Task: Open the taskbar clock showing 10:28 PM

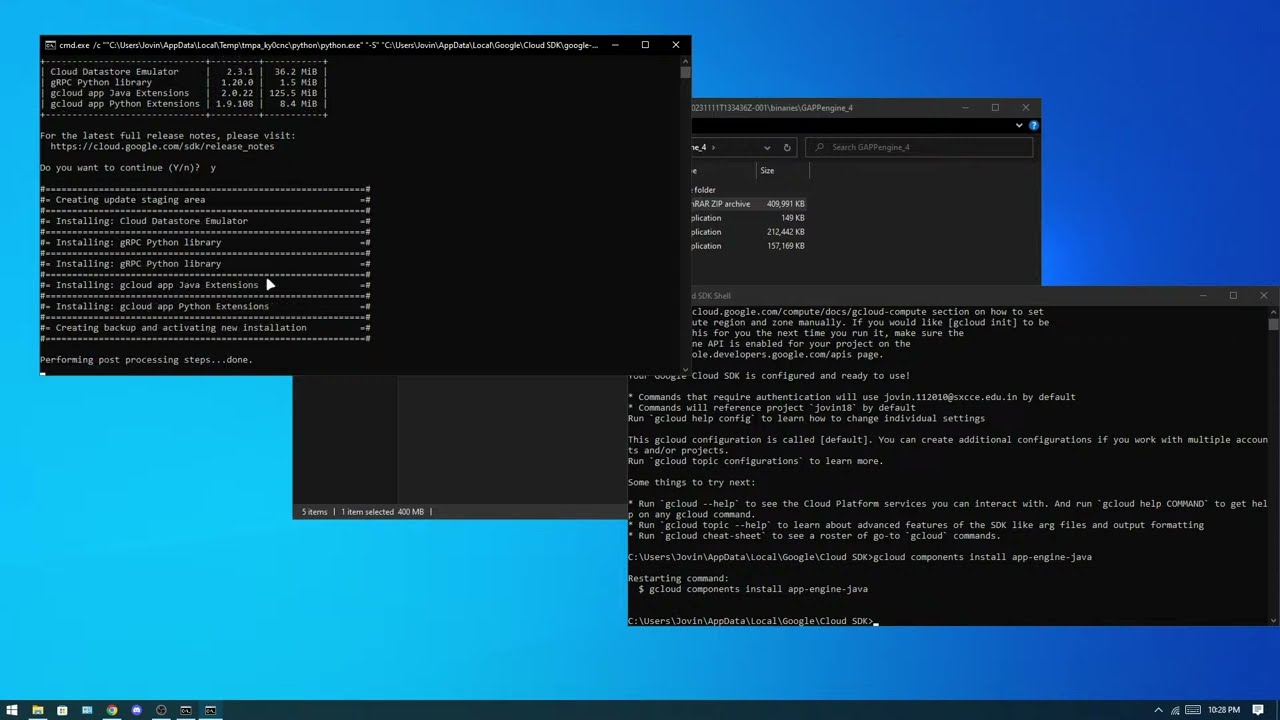Action: [x=1224, y=710]
